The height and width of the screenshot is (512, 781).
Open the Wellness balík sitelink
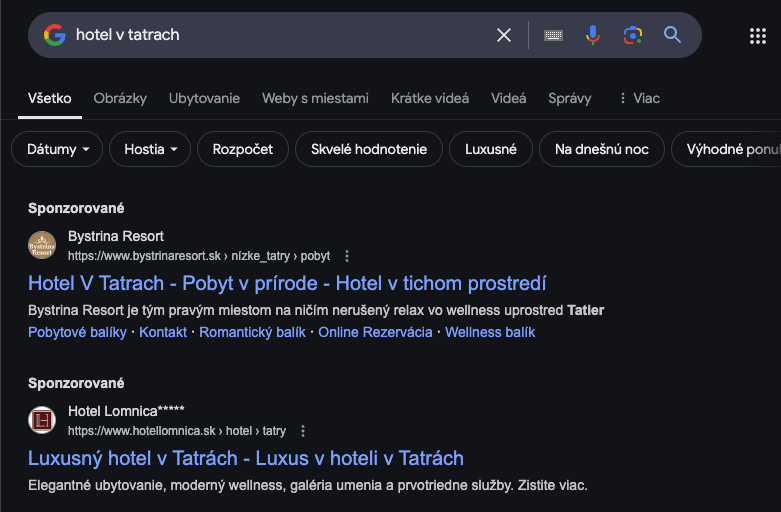coord(490,332)
